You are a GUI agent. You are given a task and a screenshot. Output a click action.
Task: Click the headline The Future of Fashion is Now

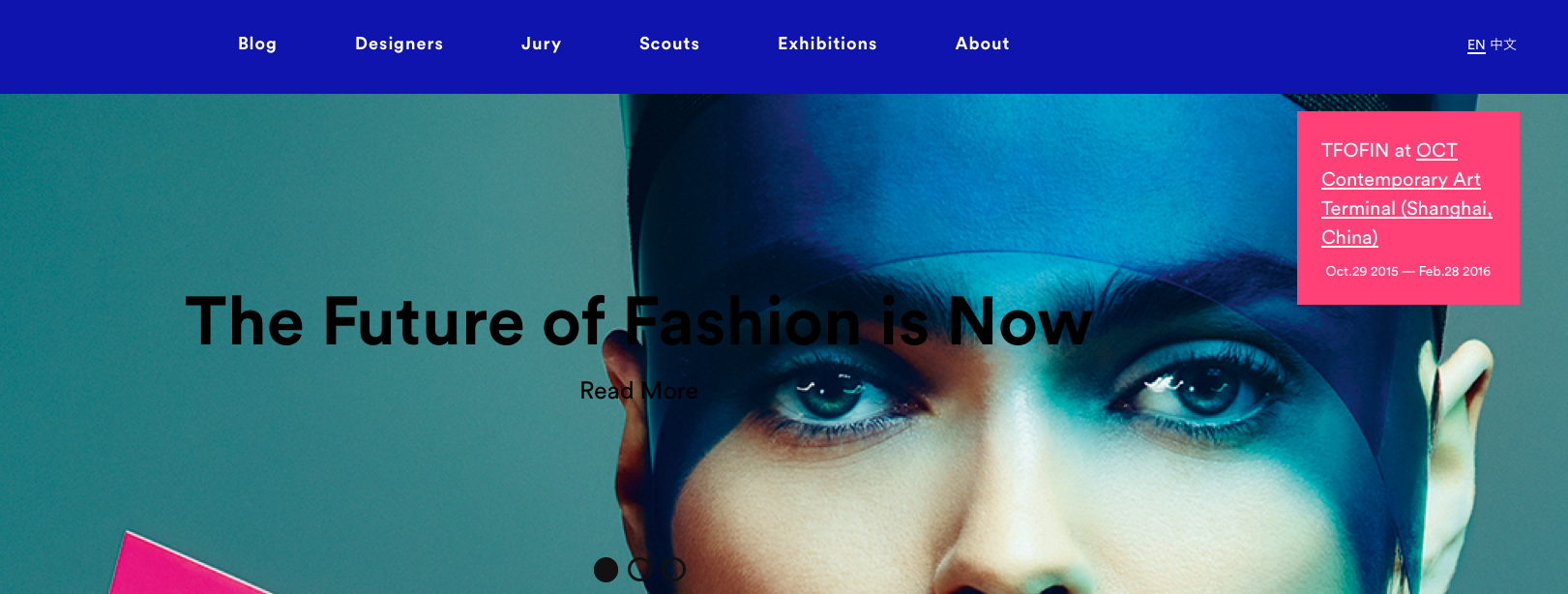638,322
